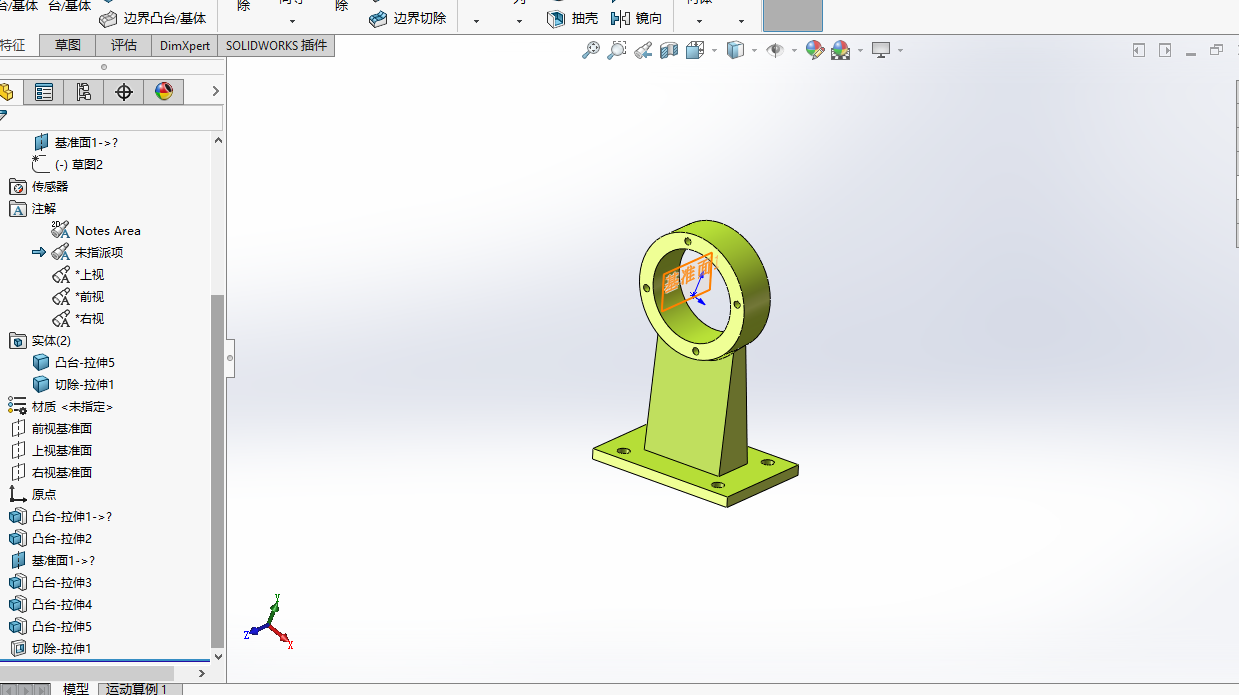Click the orange 基准面 plane on model

(686, 280)
